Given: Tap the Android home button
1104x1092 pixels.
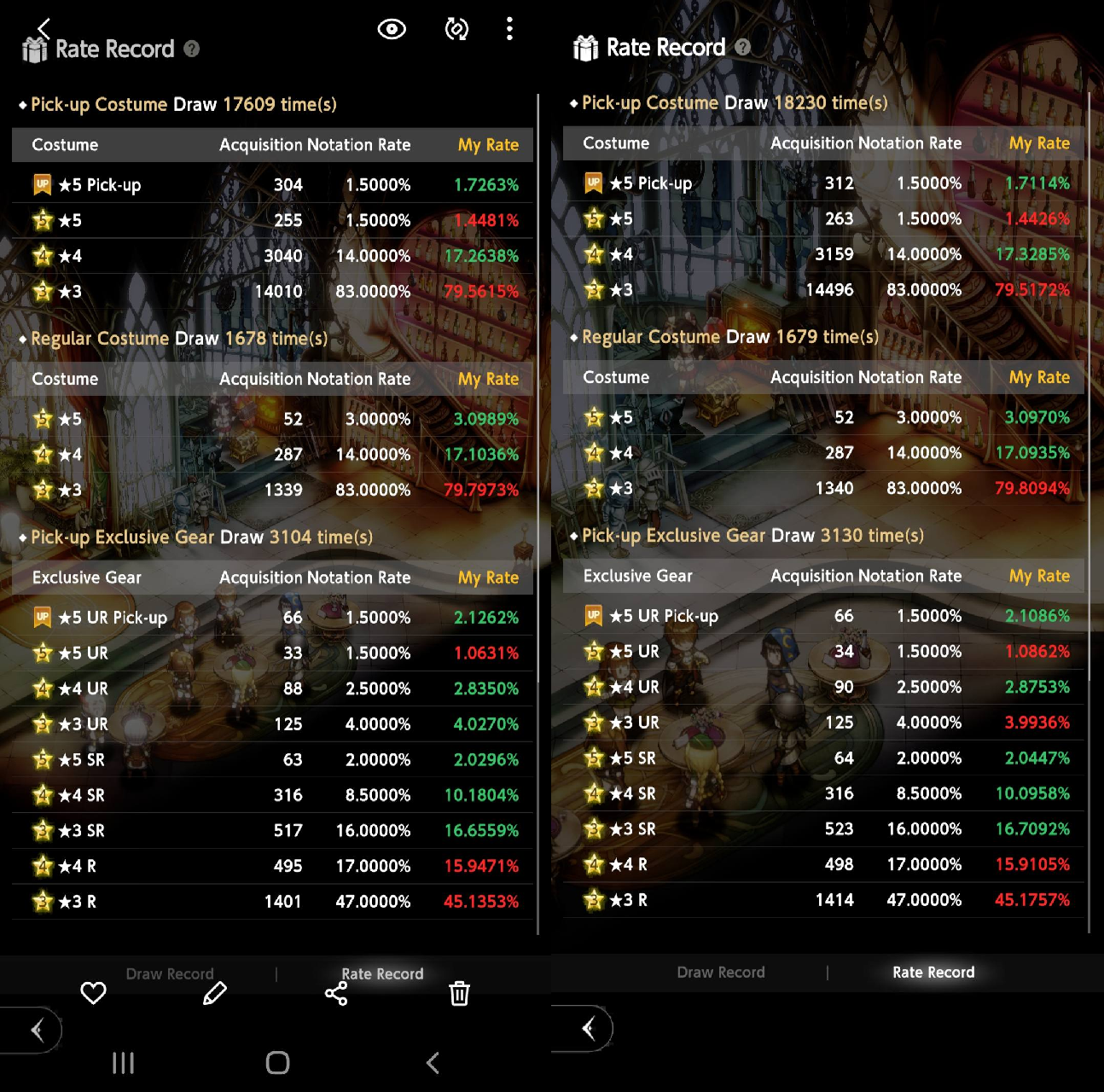Looking at the screenshot, I should 278,1063.
